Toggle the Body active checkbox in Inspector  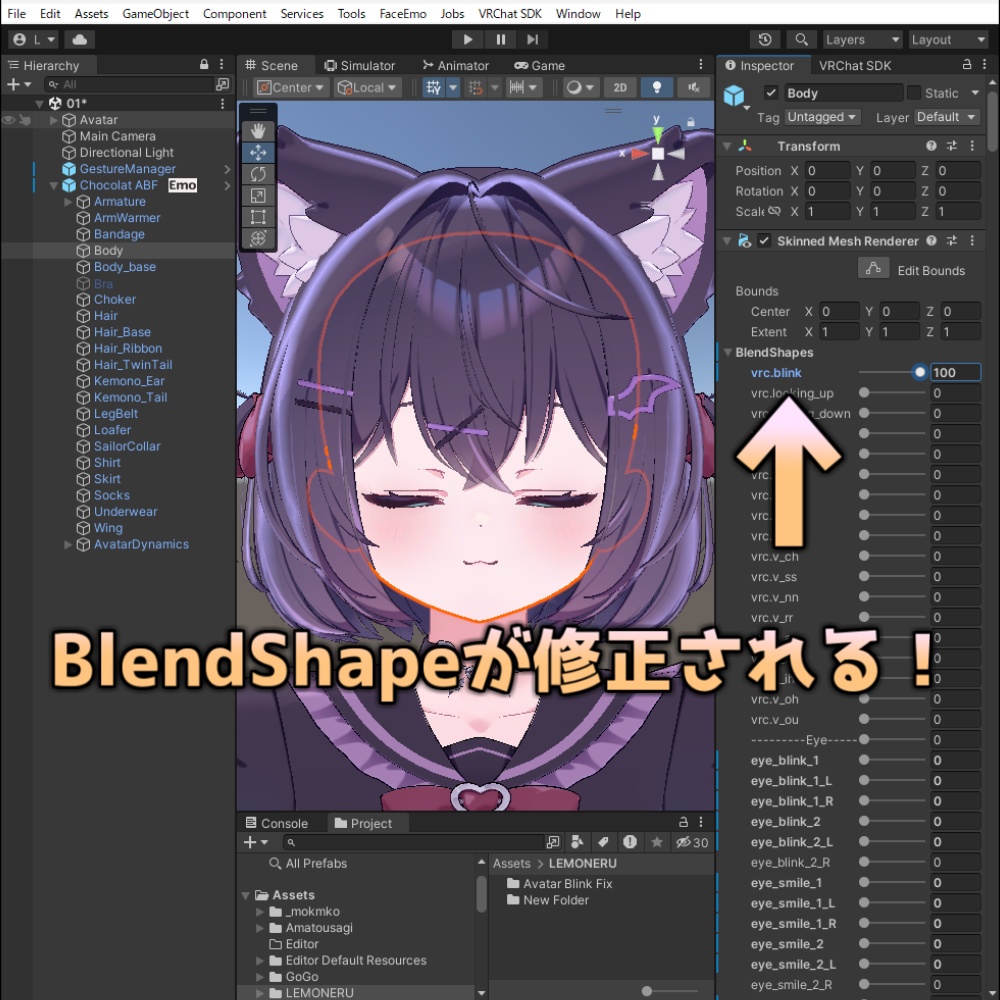click(773, 92)
